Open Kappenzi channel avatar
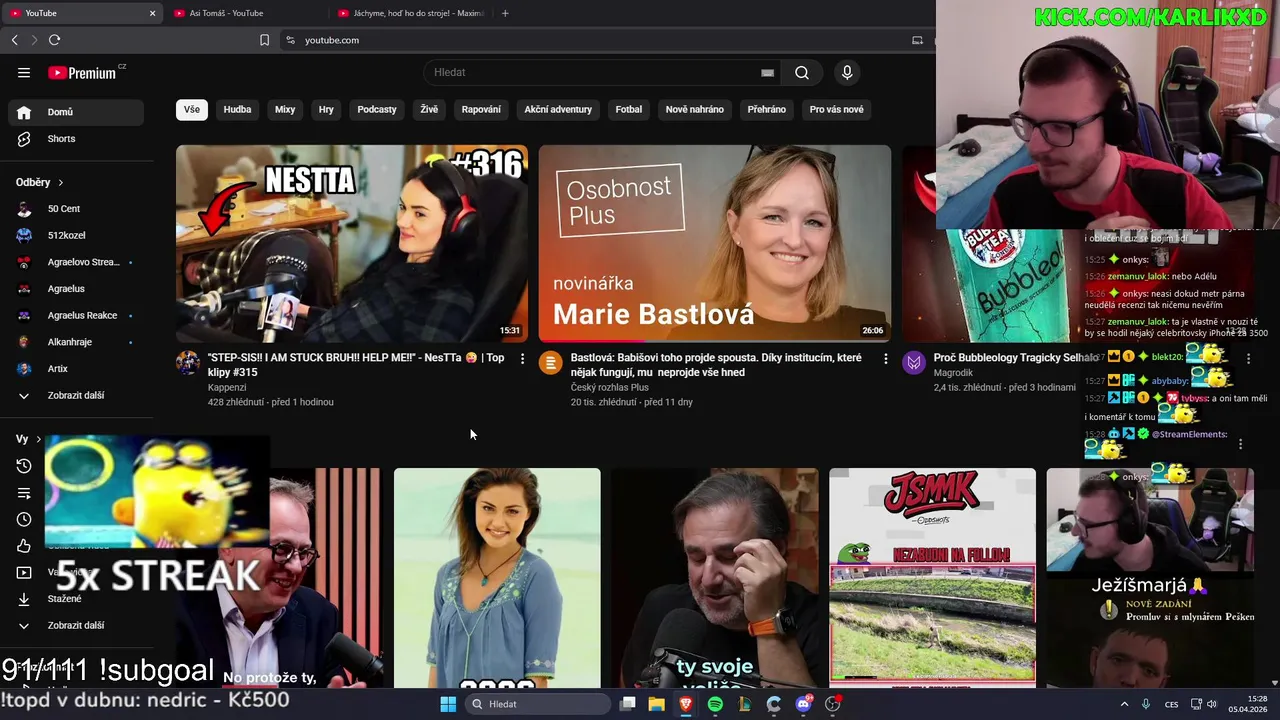The image size is (1280, 720). (188, 362)
